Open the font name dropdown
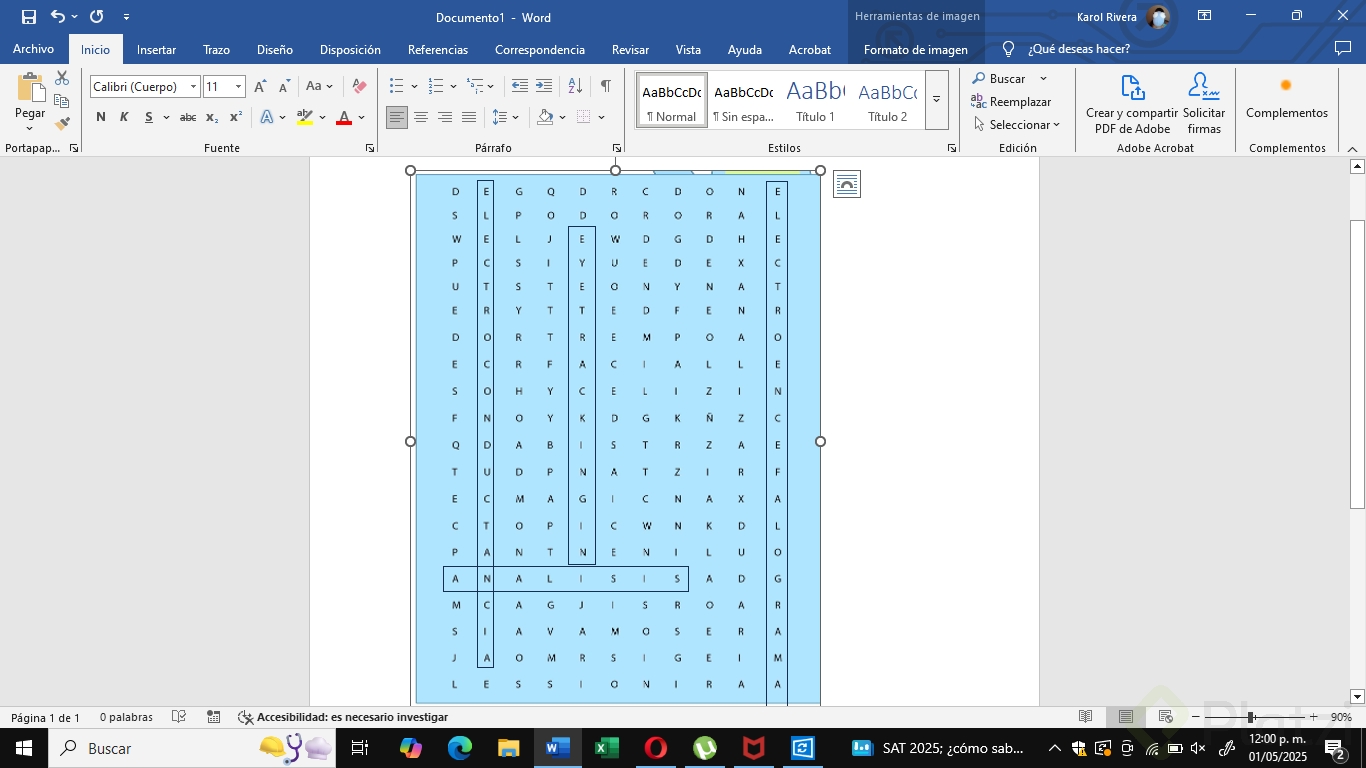 [x=193, y=87]
